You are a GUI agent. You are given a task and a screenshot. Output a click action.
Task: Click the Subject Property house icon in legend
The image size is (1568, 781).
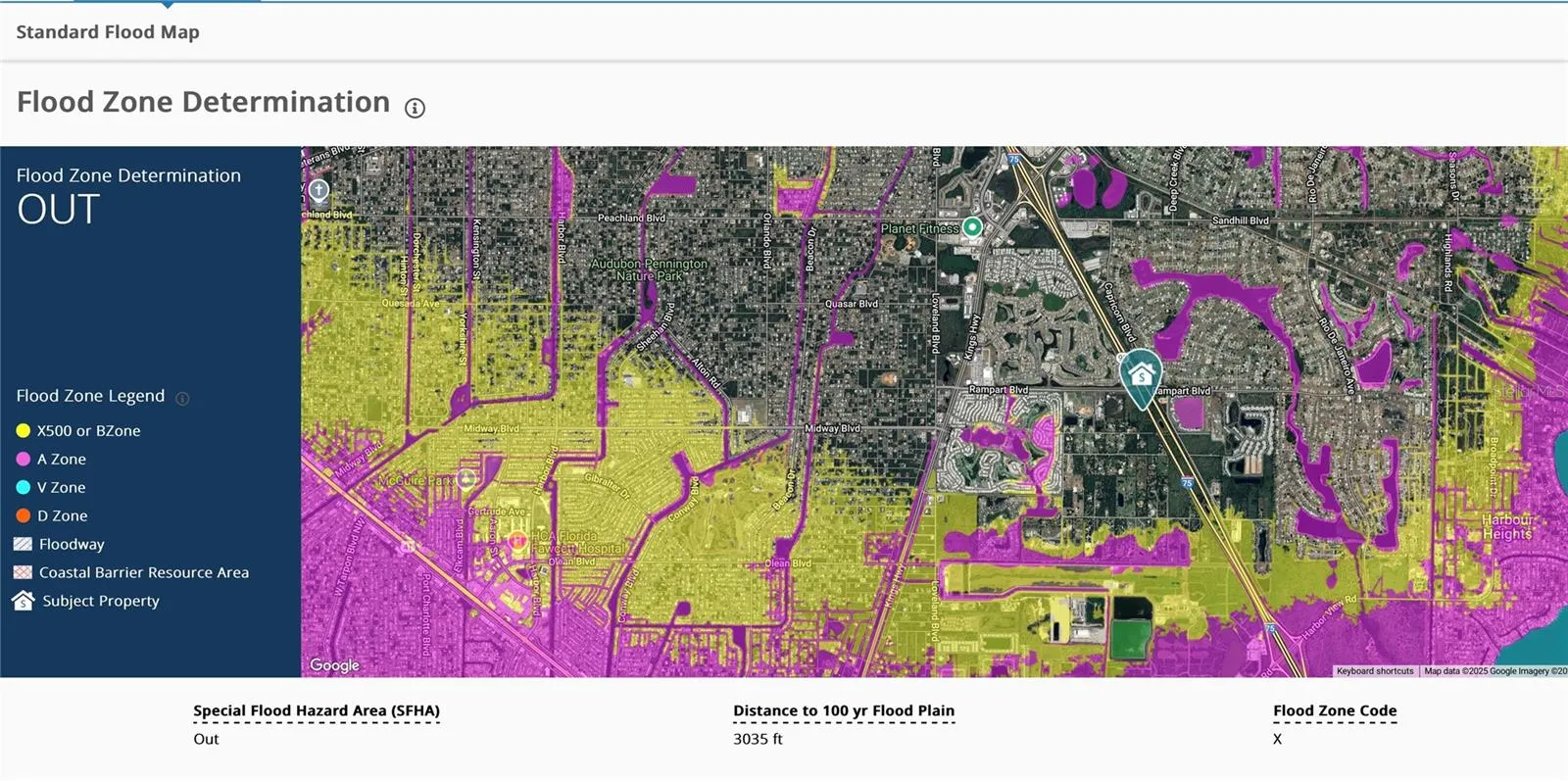24,601
